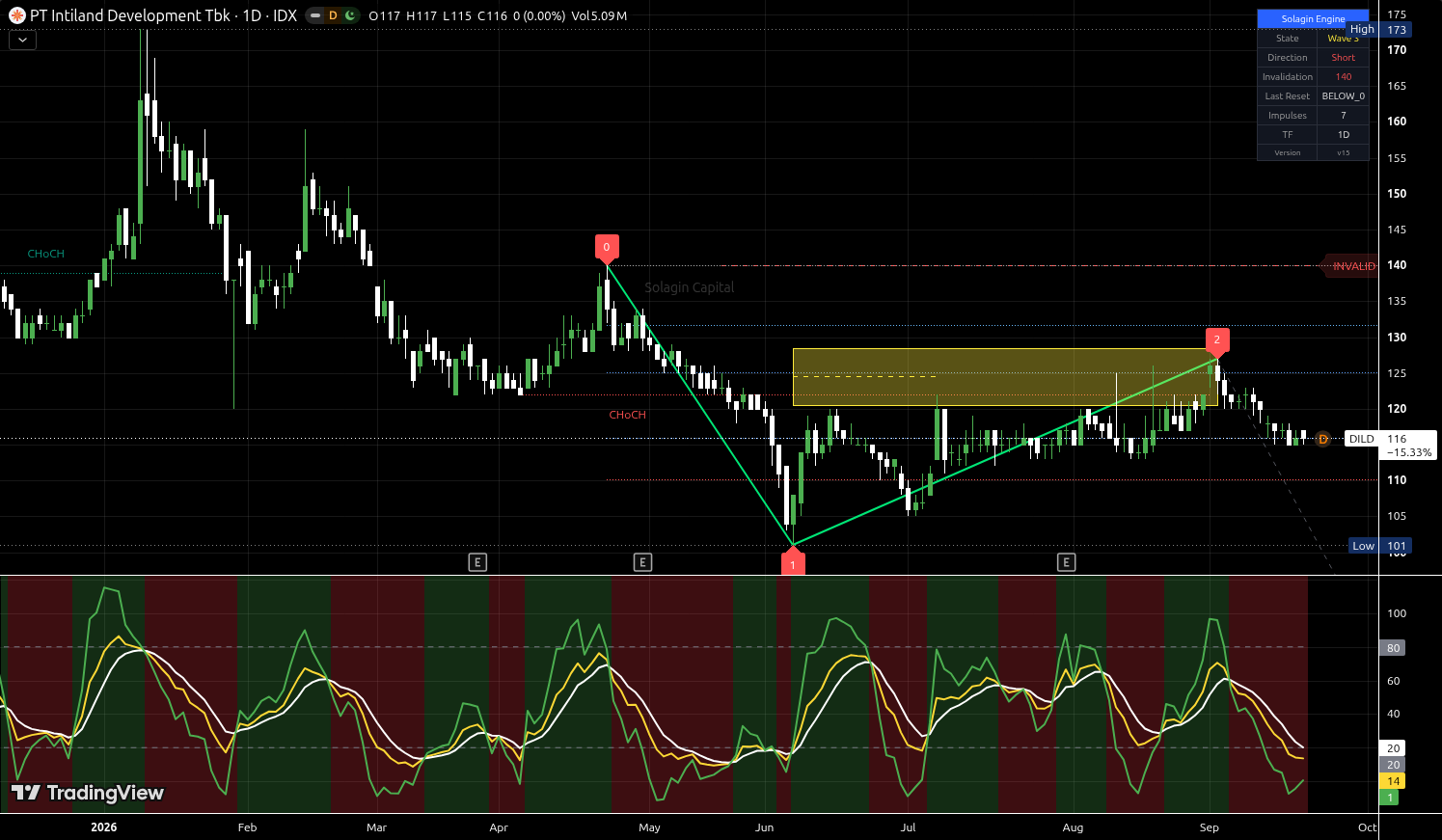Click the Feb date axis label
Viewport: 1442px width, 840px height.
[x=247, y=827]
